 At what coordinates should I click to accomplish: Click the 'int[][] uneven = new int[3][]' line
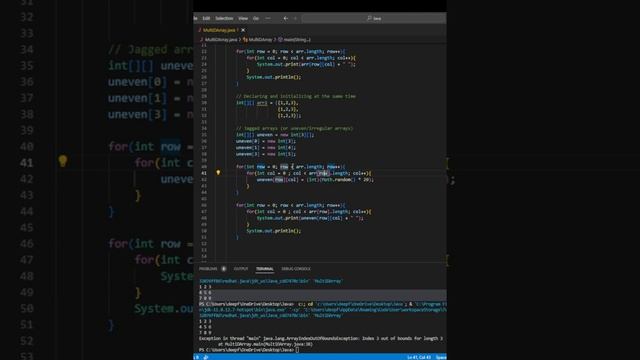pyautogui.click(x=275, y=135)
